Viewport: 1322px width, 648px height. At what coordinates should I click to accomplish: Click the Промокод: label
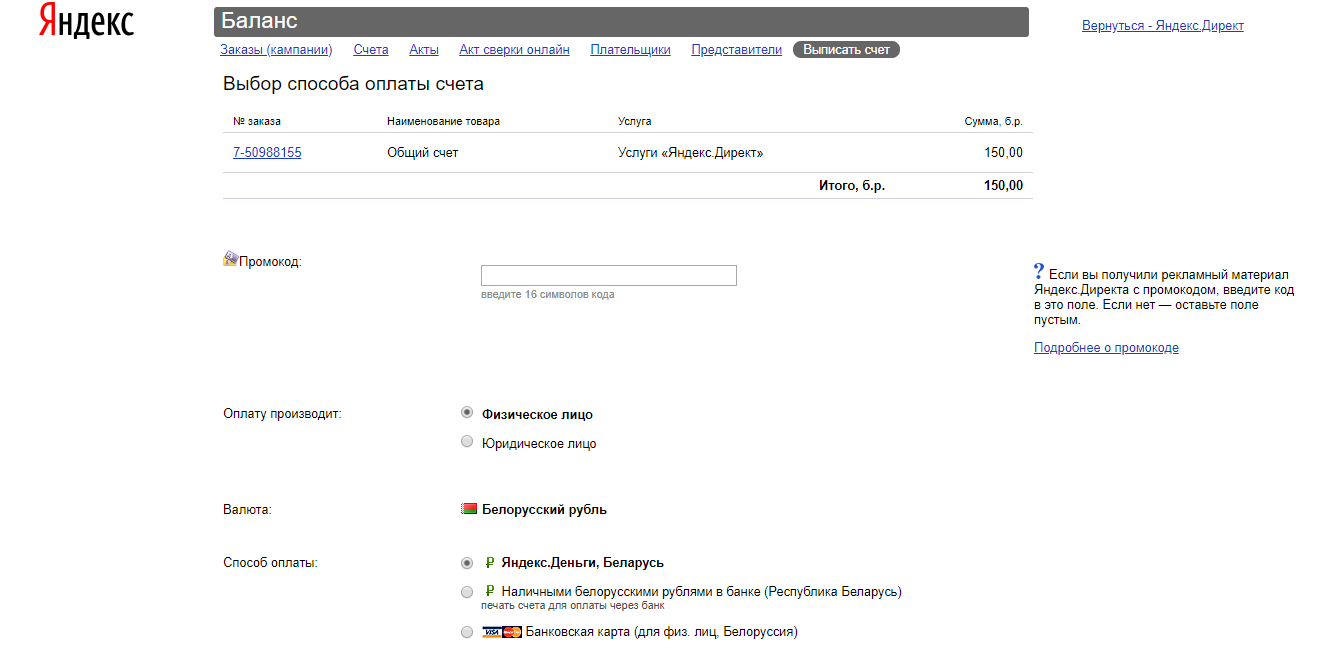[270, 262]
